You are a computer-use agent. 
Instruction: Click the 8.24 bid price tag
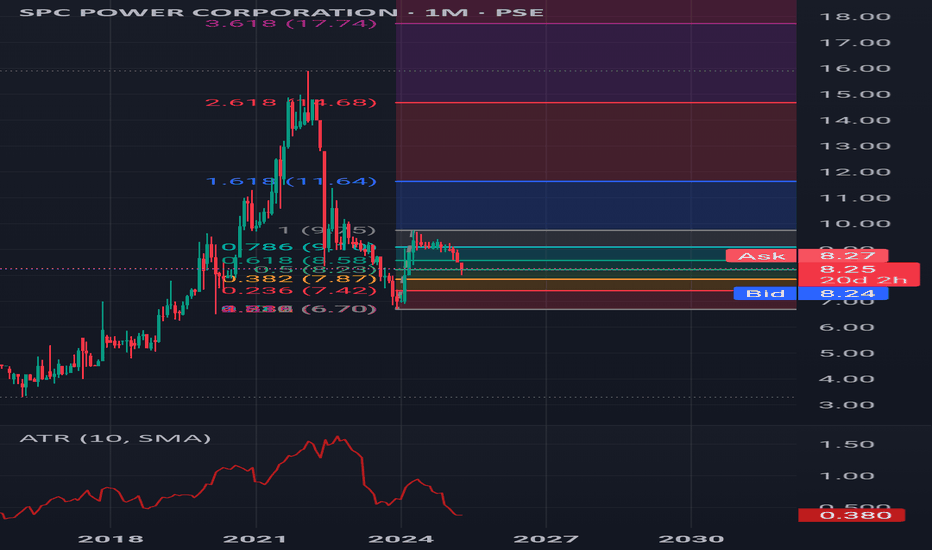[x=843, y=294]
